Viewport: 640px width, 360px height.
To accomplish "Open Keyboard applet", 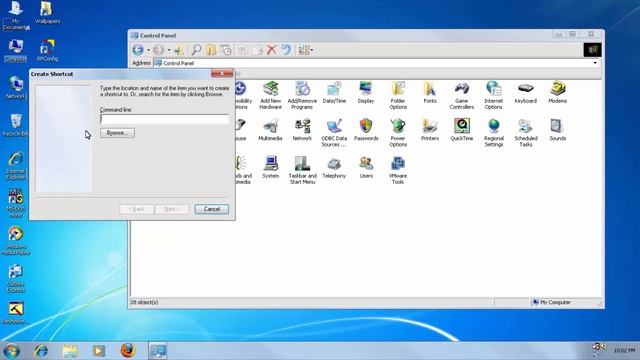I will pos(525,92).
